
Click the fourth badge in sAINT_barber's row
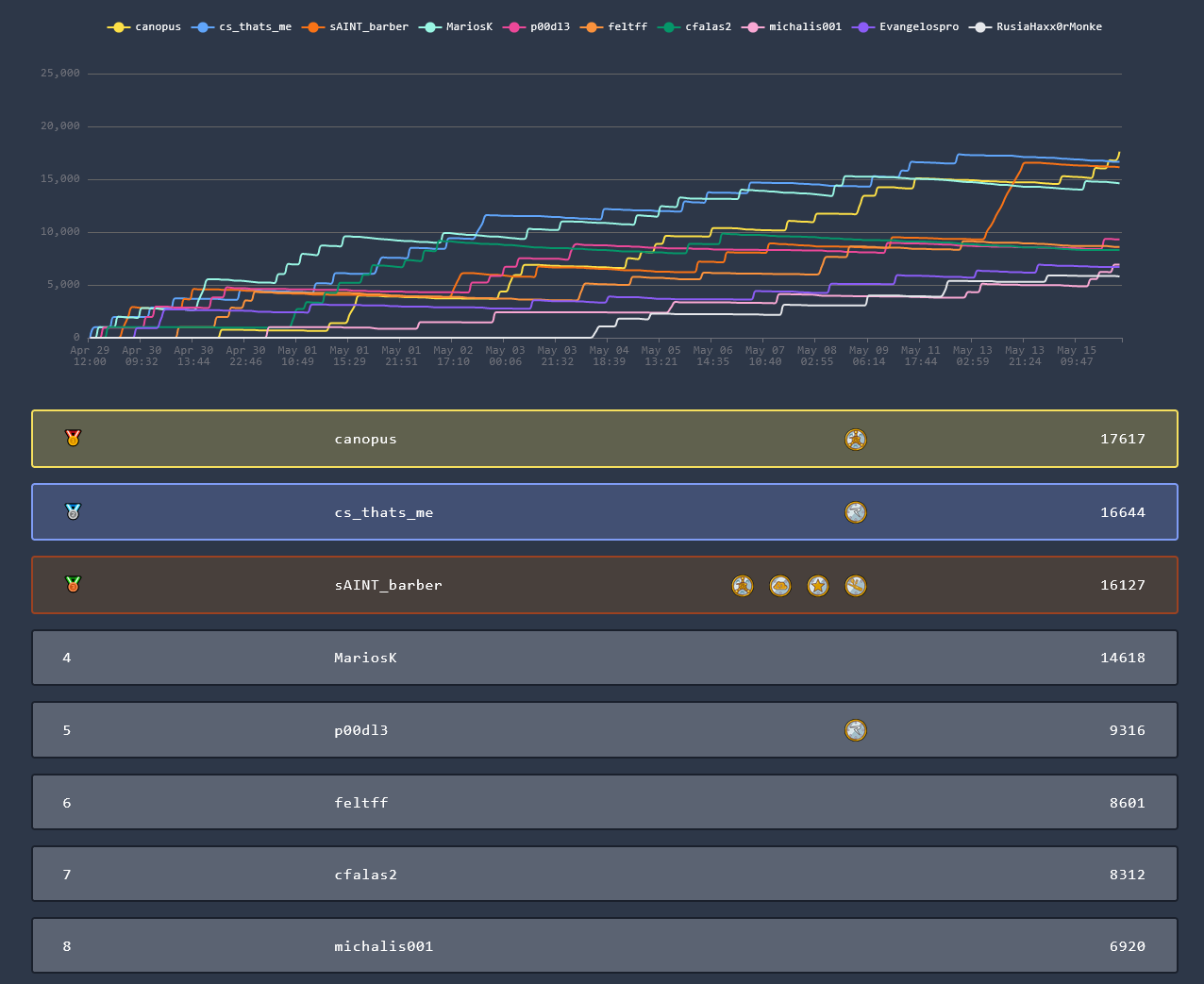[855, 586]
